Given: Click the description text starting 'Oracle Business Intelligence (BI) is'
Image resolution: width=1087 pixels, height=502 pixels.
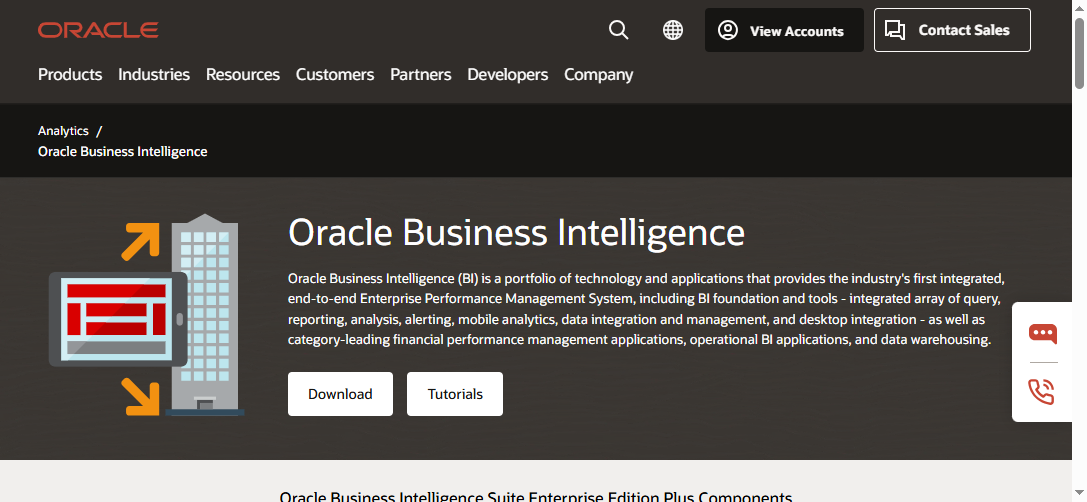Looking at the screenshot, I should coord(647,309).
